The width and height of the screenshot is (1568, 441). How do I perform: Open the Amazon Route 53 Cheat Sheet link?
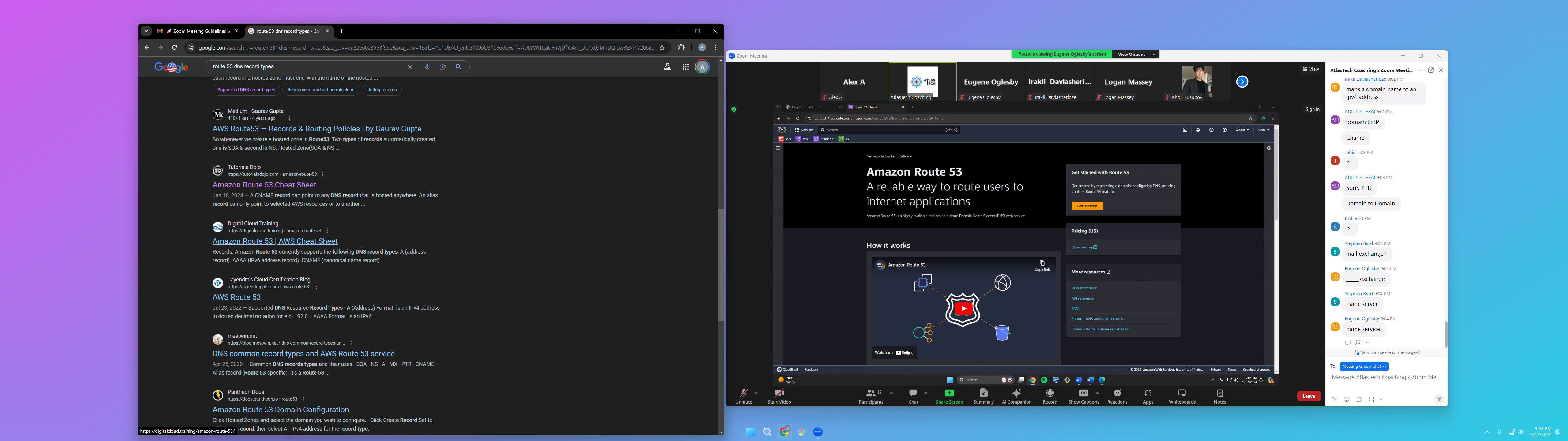[264, 185]
